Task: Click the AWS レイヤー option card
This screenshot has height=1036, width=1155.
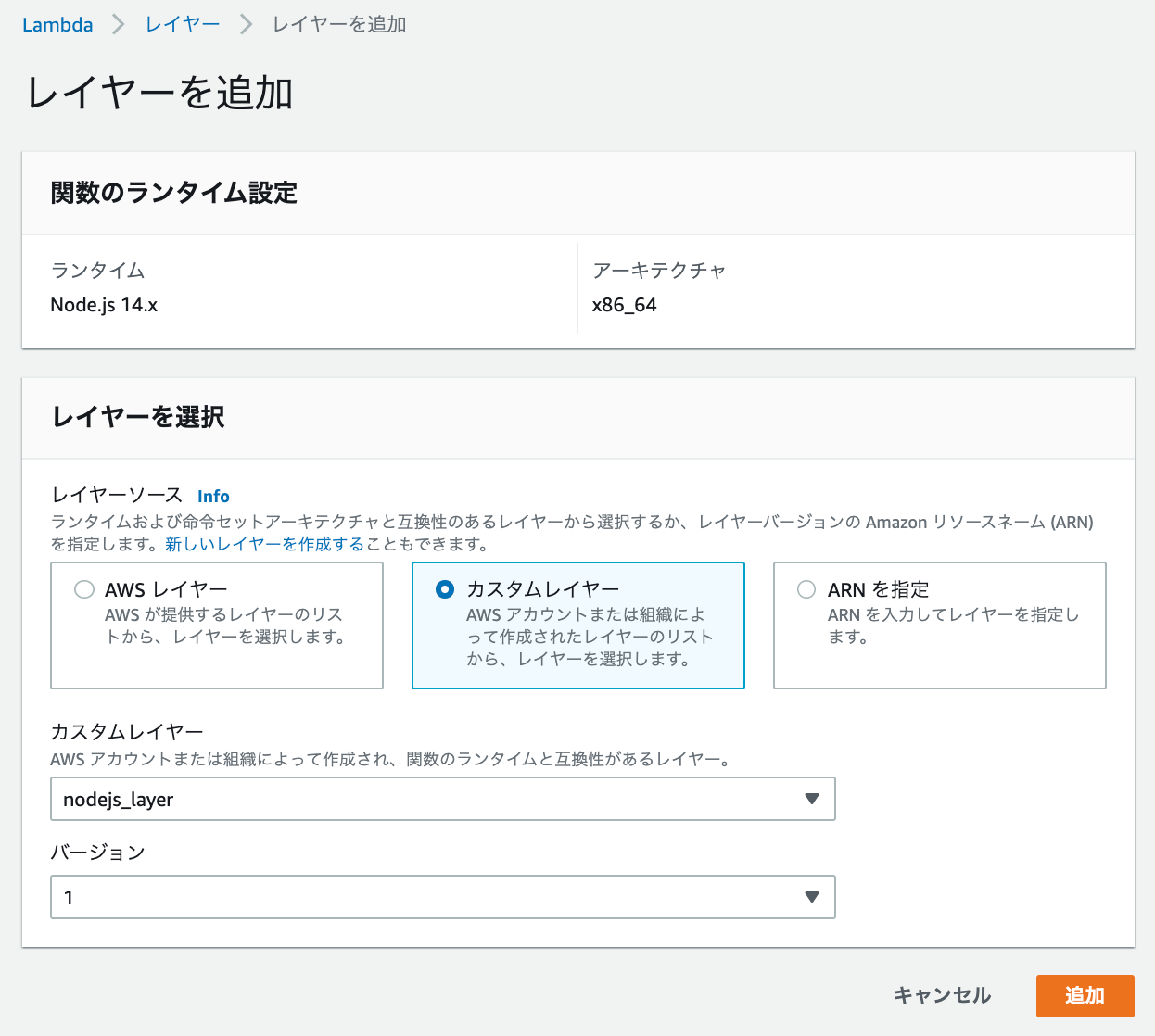Action: coord(216,625)
